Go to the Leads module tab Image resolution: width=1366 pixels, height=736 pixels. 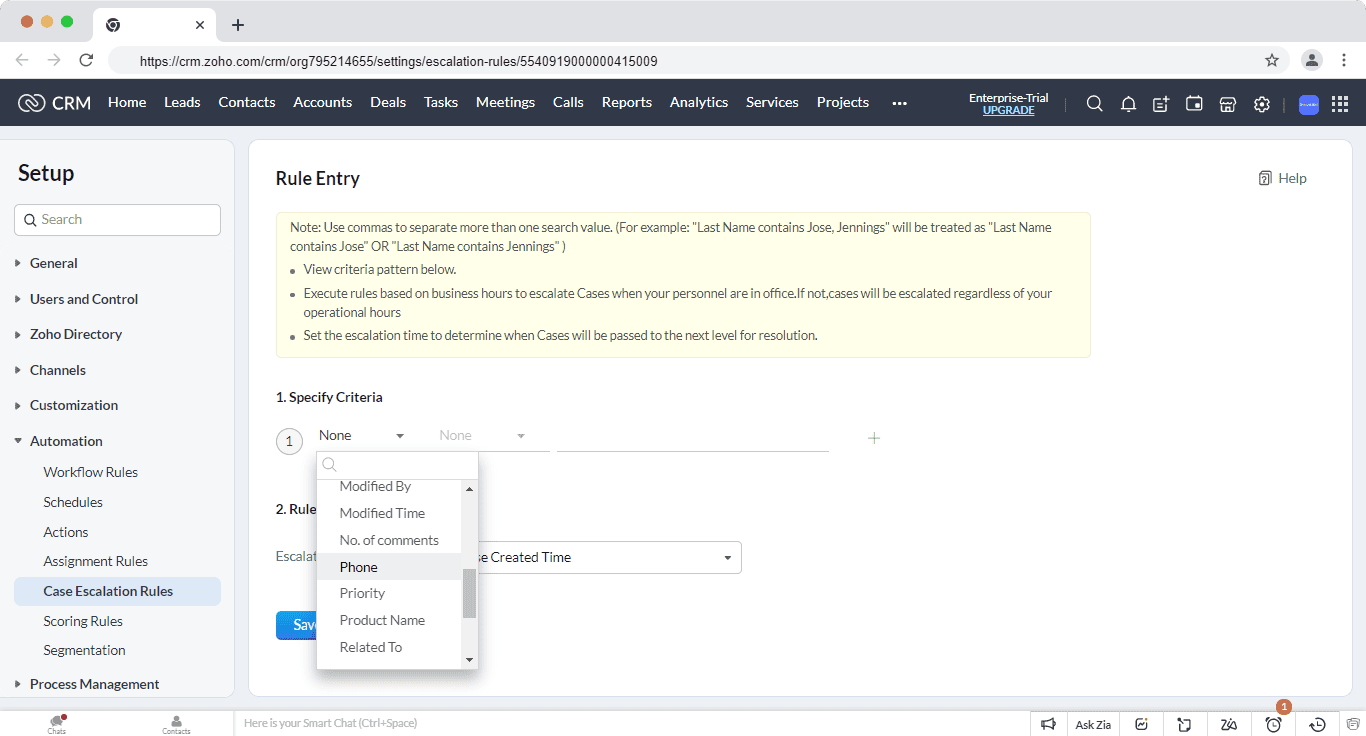click(182, 102)
